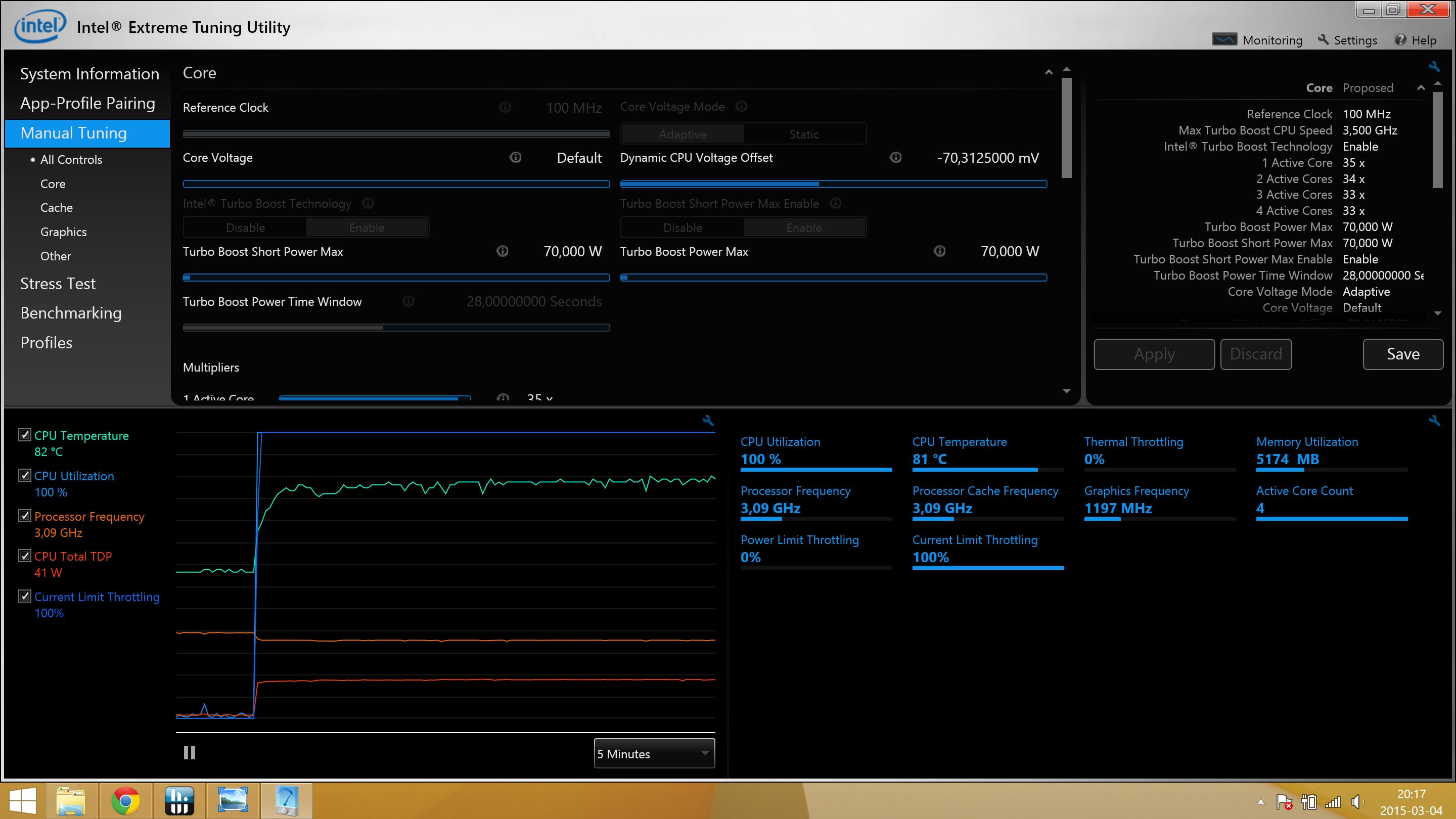This screenshot has height=819, width=1456.
Task: Click the Discard button
Action: coord(1256,354)
